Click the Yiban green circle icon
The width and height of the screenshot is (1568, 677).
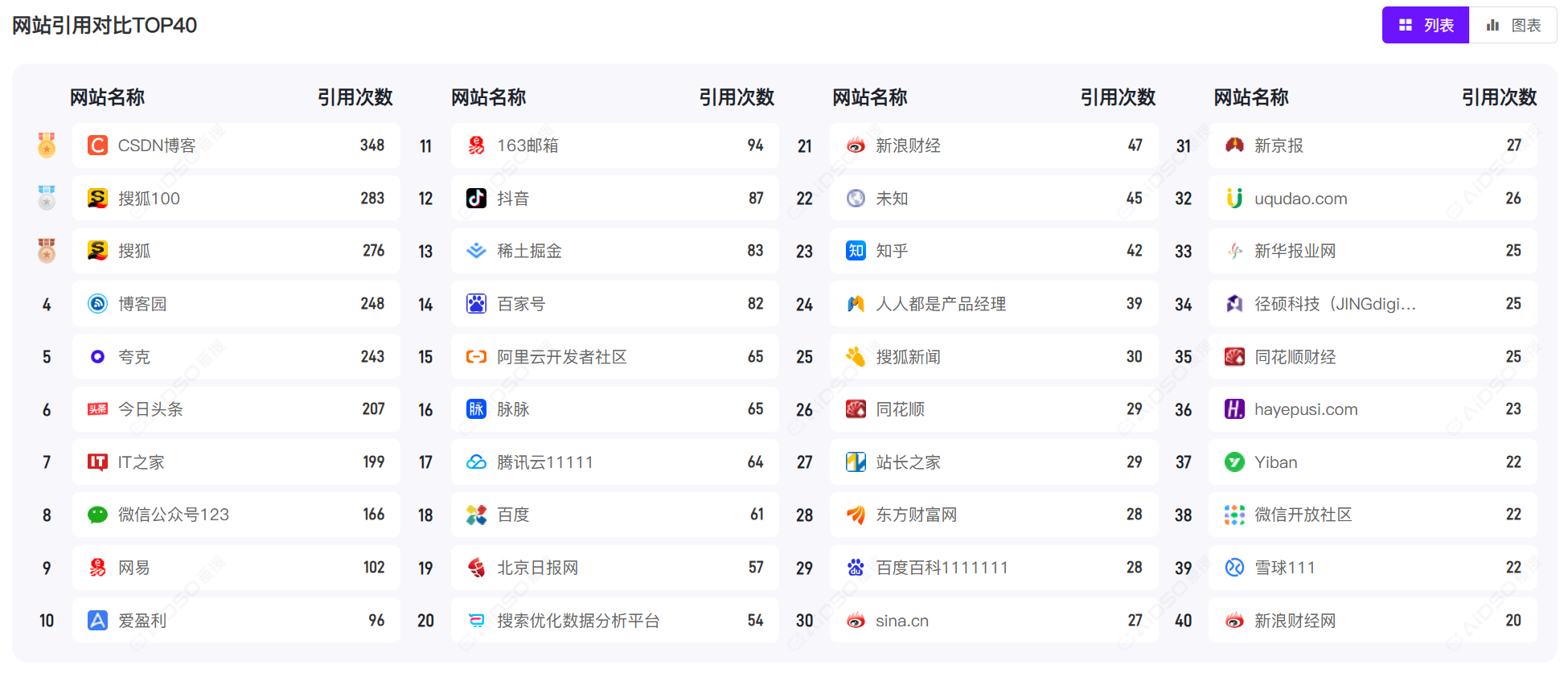point(1234,462)
